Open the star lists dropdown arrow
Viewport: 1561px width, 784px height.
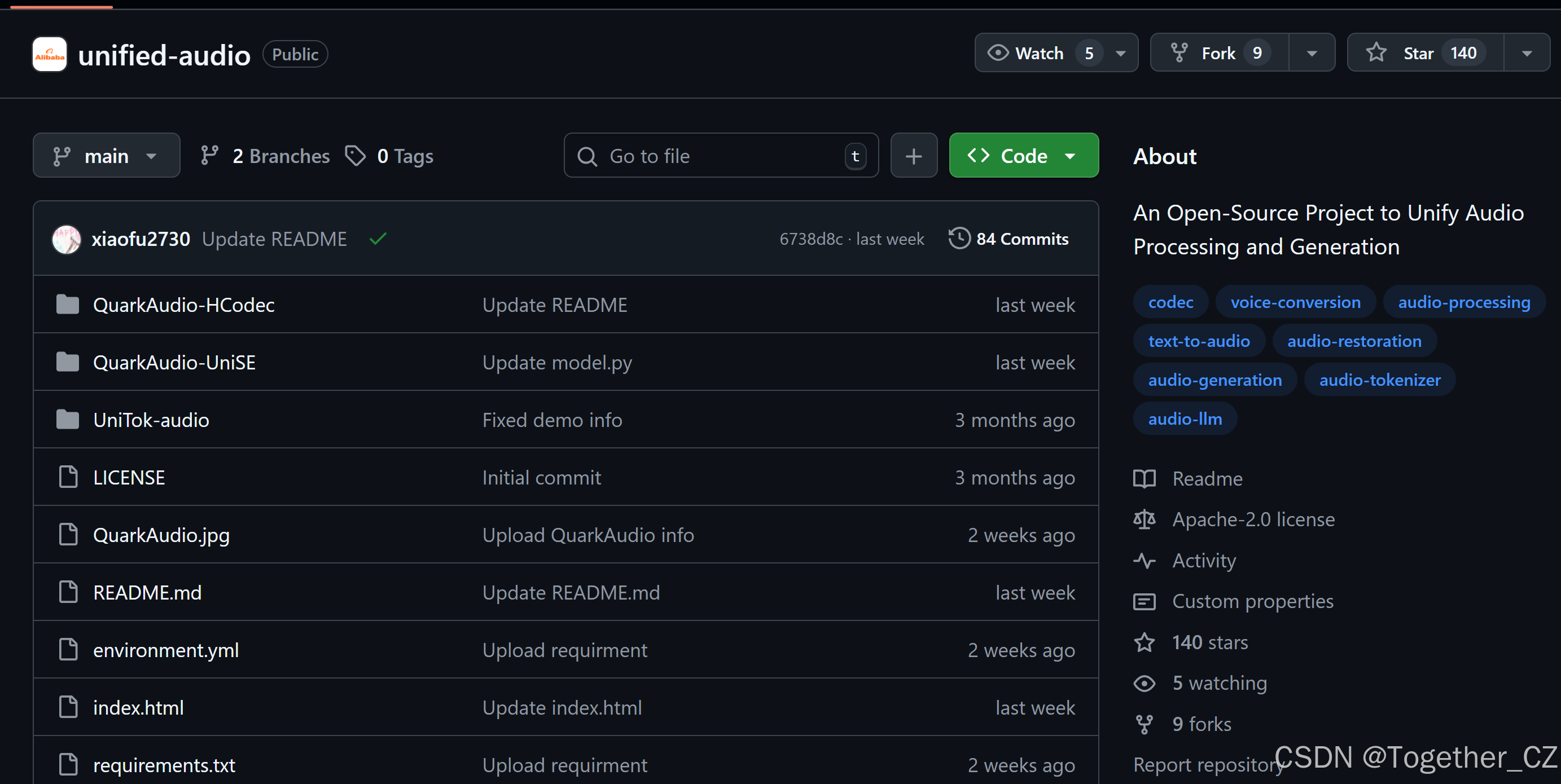click(1527, 53)
